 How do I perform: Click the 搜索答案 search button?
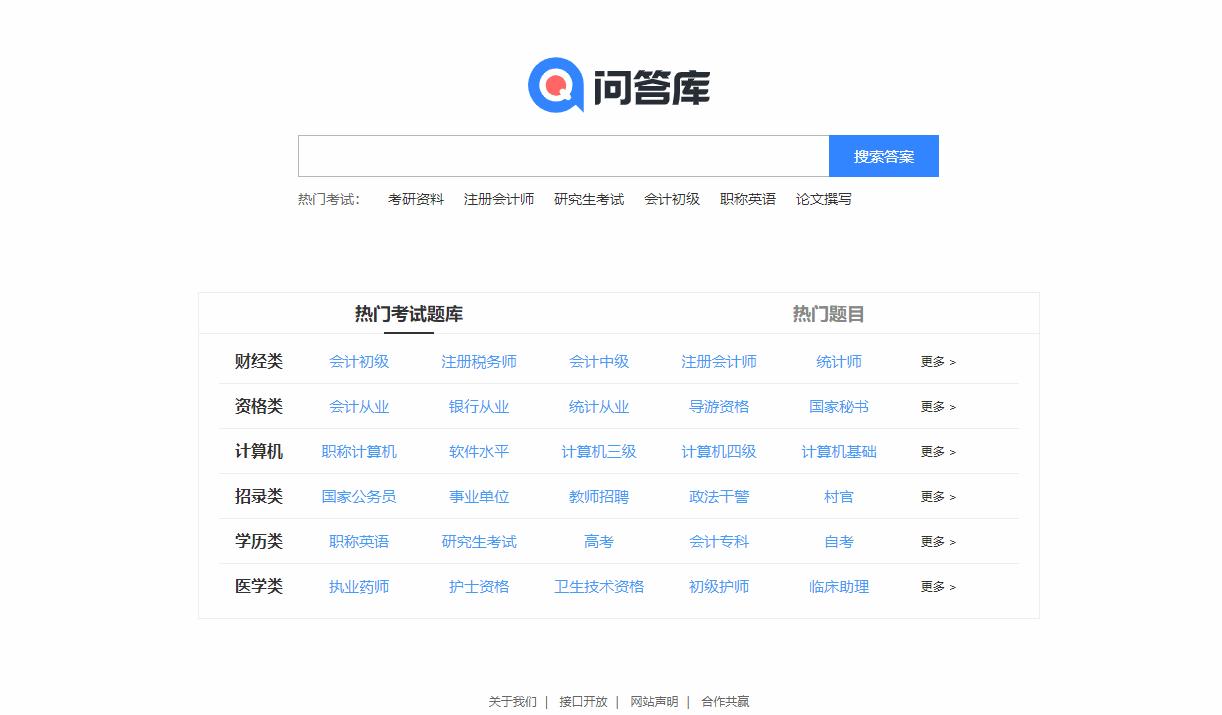(x=883, y=156)
